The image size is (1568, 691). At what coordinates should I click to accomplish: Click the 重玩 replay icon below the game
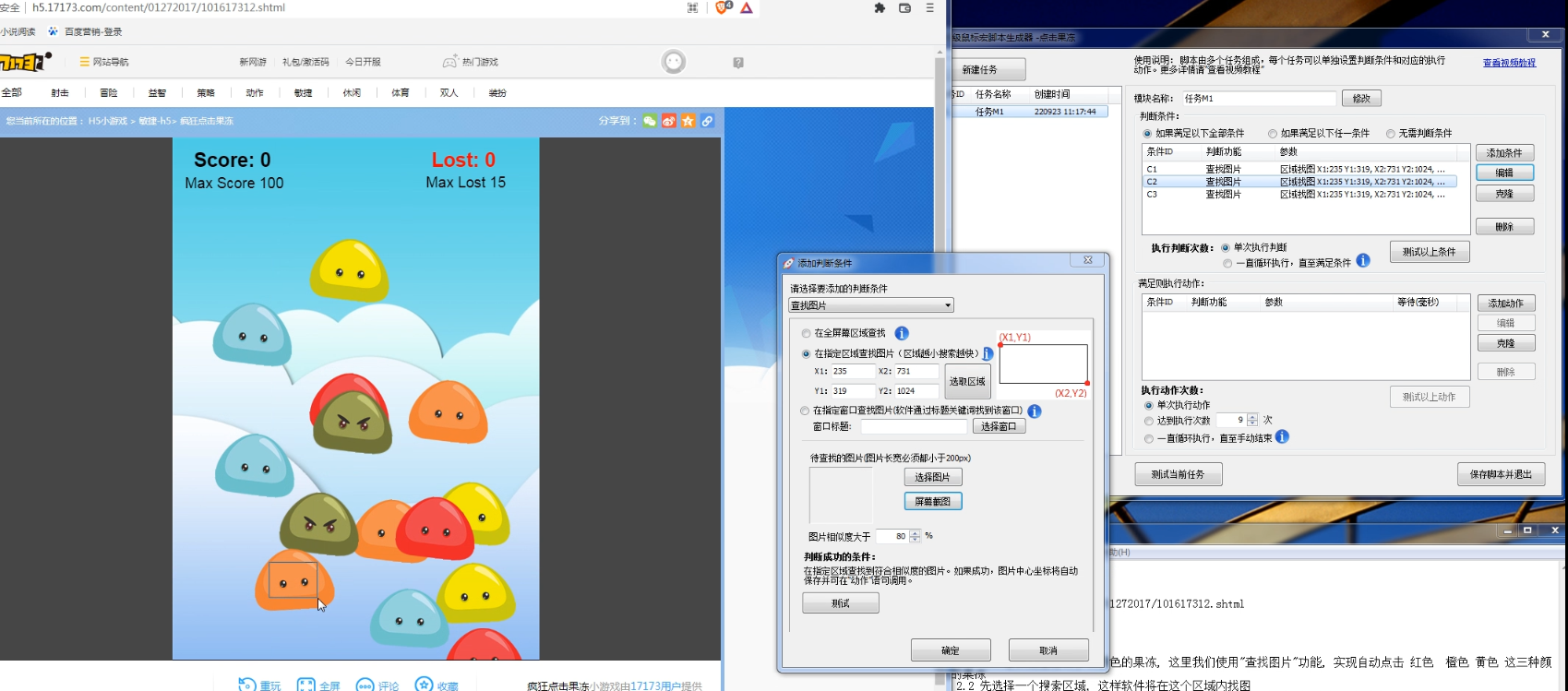246,685
